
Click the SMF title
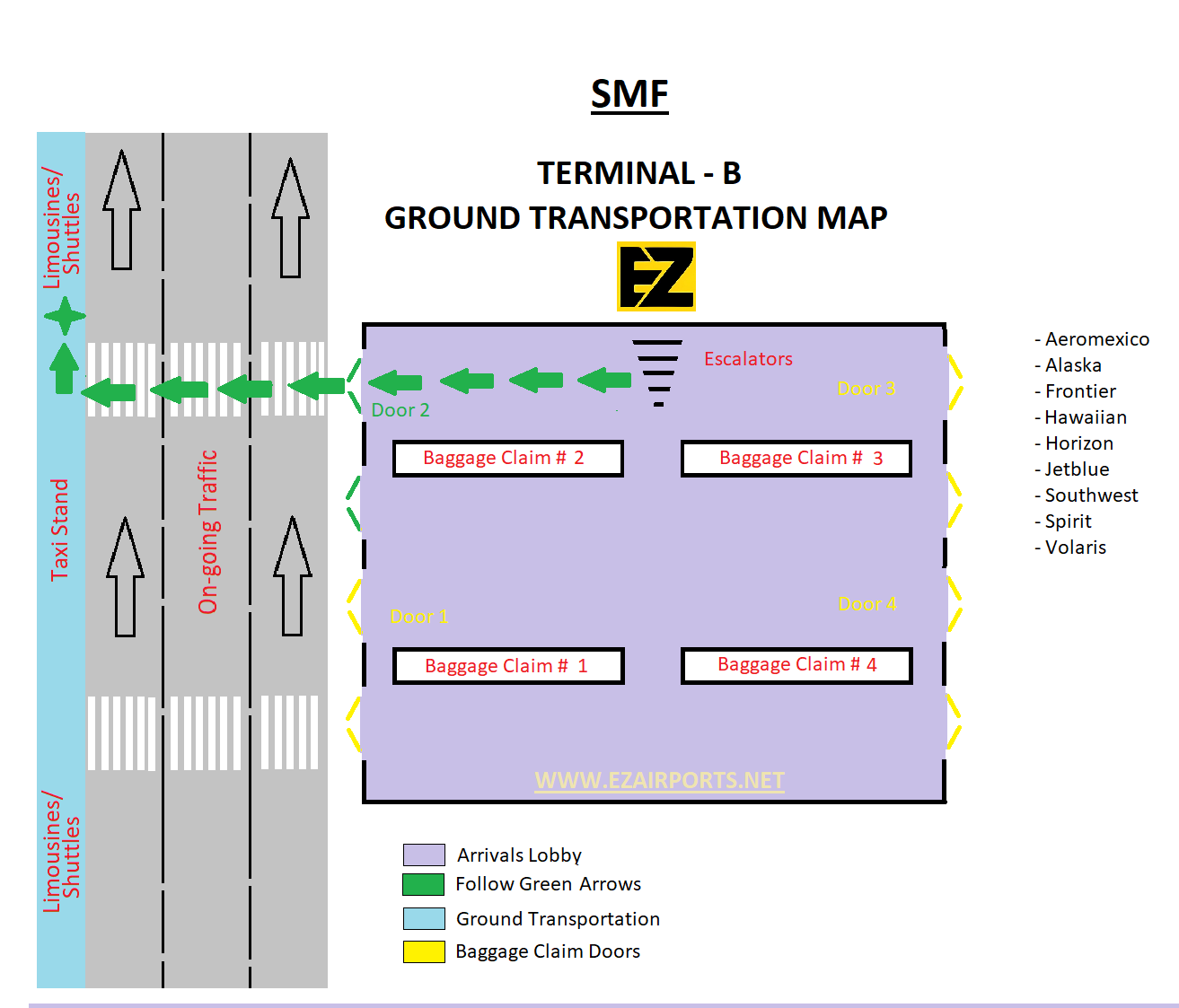(x=629, y=94)
